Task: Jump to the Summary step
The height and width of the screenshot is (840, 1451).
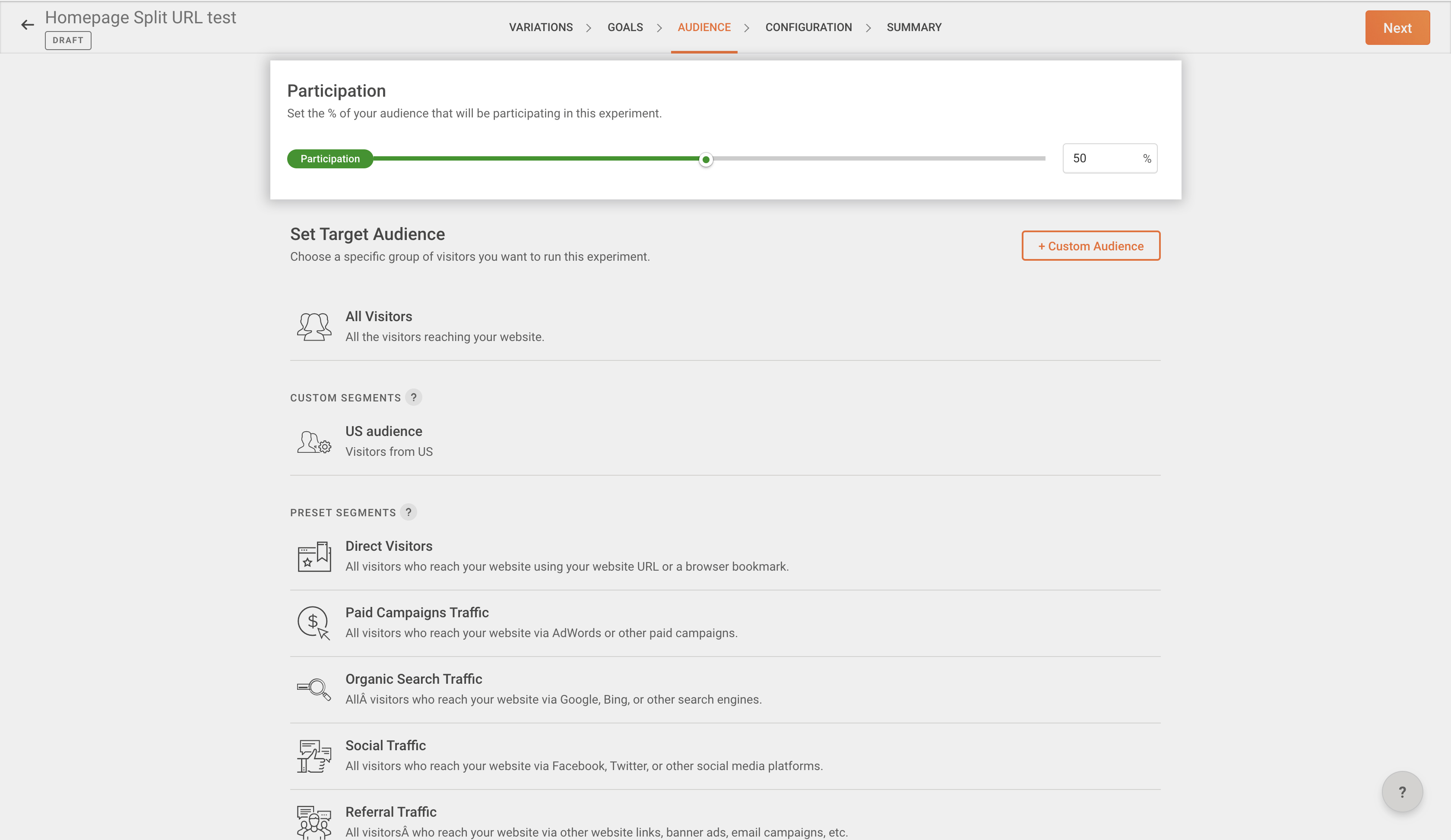Action: tap(914, 27)
